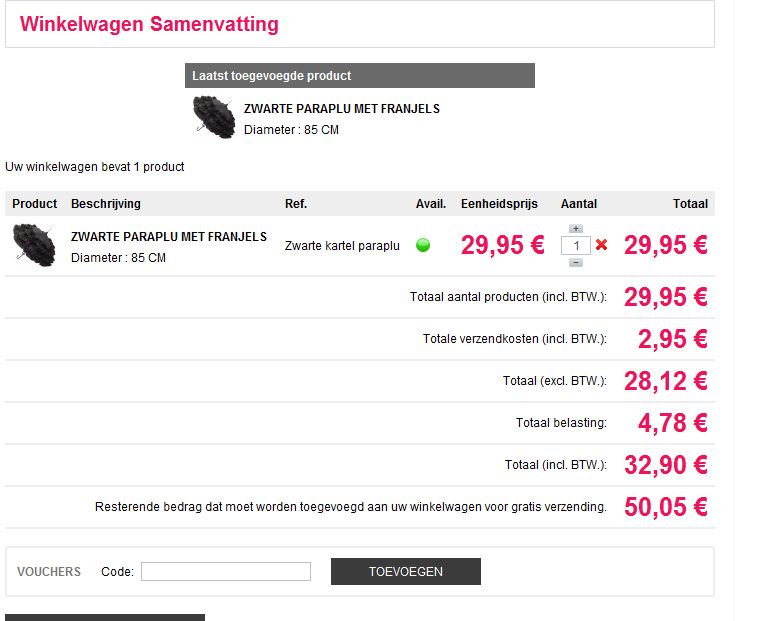Open ZWARTE PARAPLU MET FRANJELS in cart table
Image resolution: width=764 pixels, height=621 pixels.
tap(169, 237)
